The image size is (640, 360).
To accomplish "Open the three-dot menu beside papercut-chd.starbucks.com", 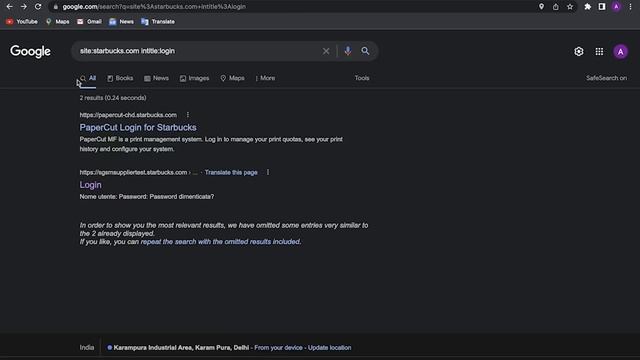I will tap(188, 115).
